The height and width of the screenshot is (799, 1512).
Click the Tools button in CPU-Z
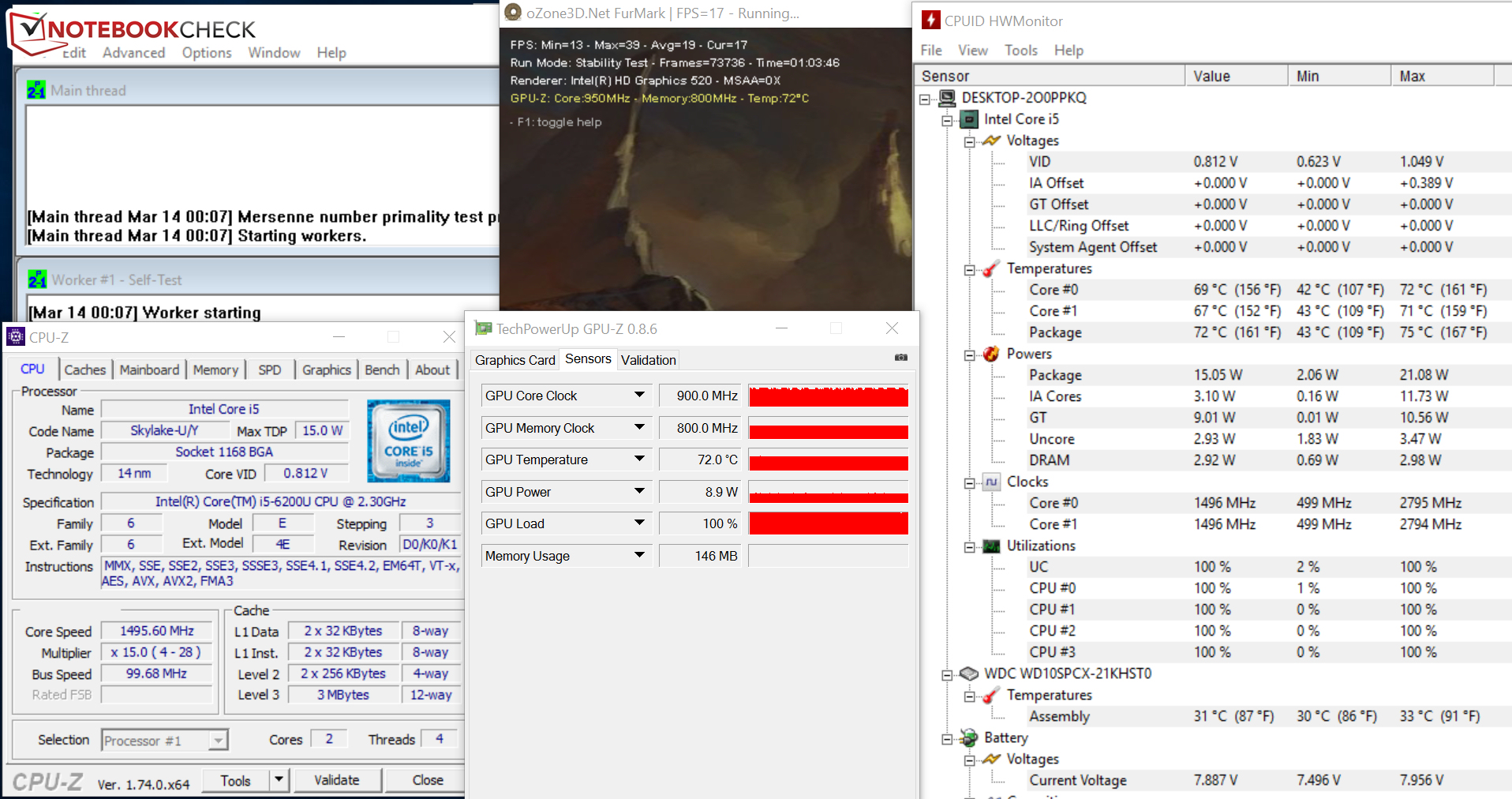(236, 780)
